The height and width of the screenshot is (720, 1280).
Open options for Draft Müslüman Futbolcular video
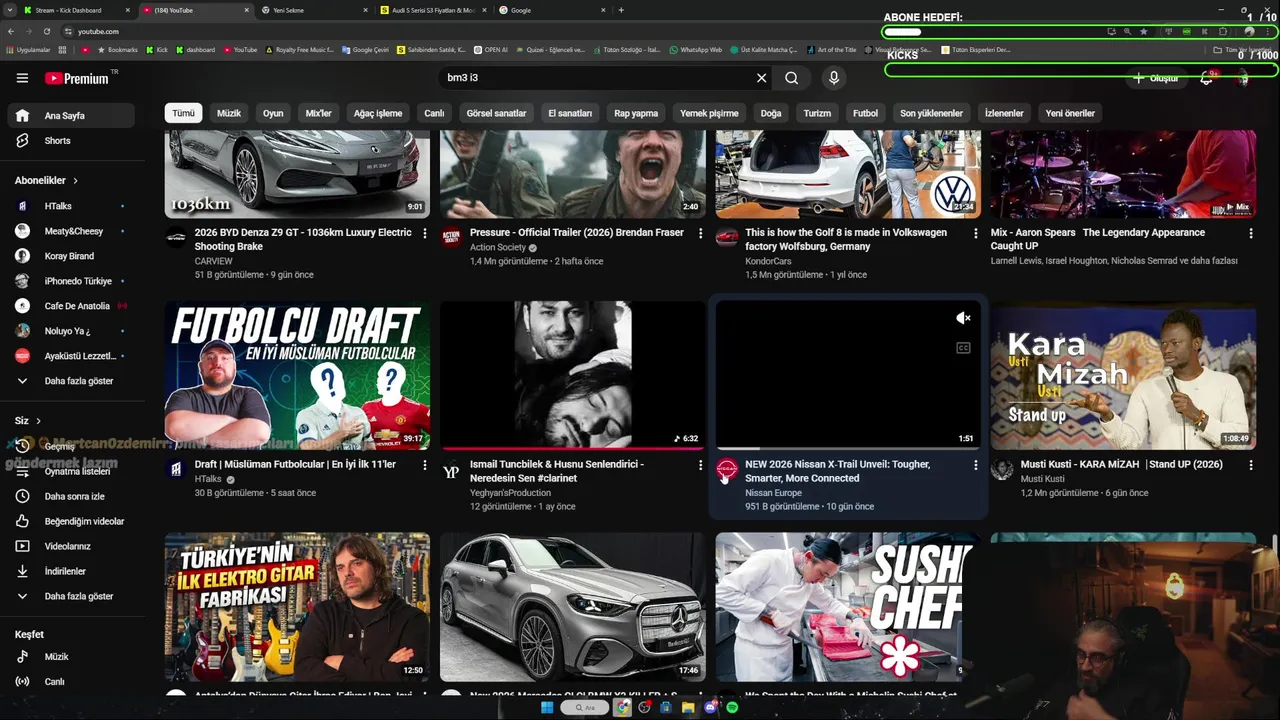pyautogui.click(x=425, y=465)
